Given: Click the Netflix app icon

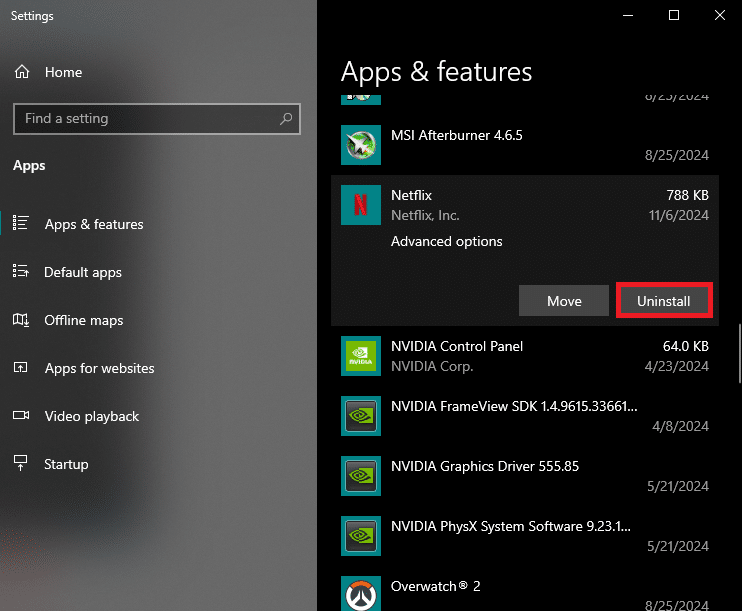Looking at the screenshot, I should [360, 205].
